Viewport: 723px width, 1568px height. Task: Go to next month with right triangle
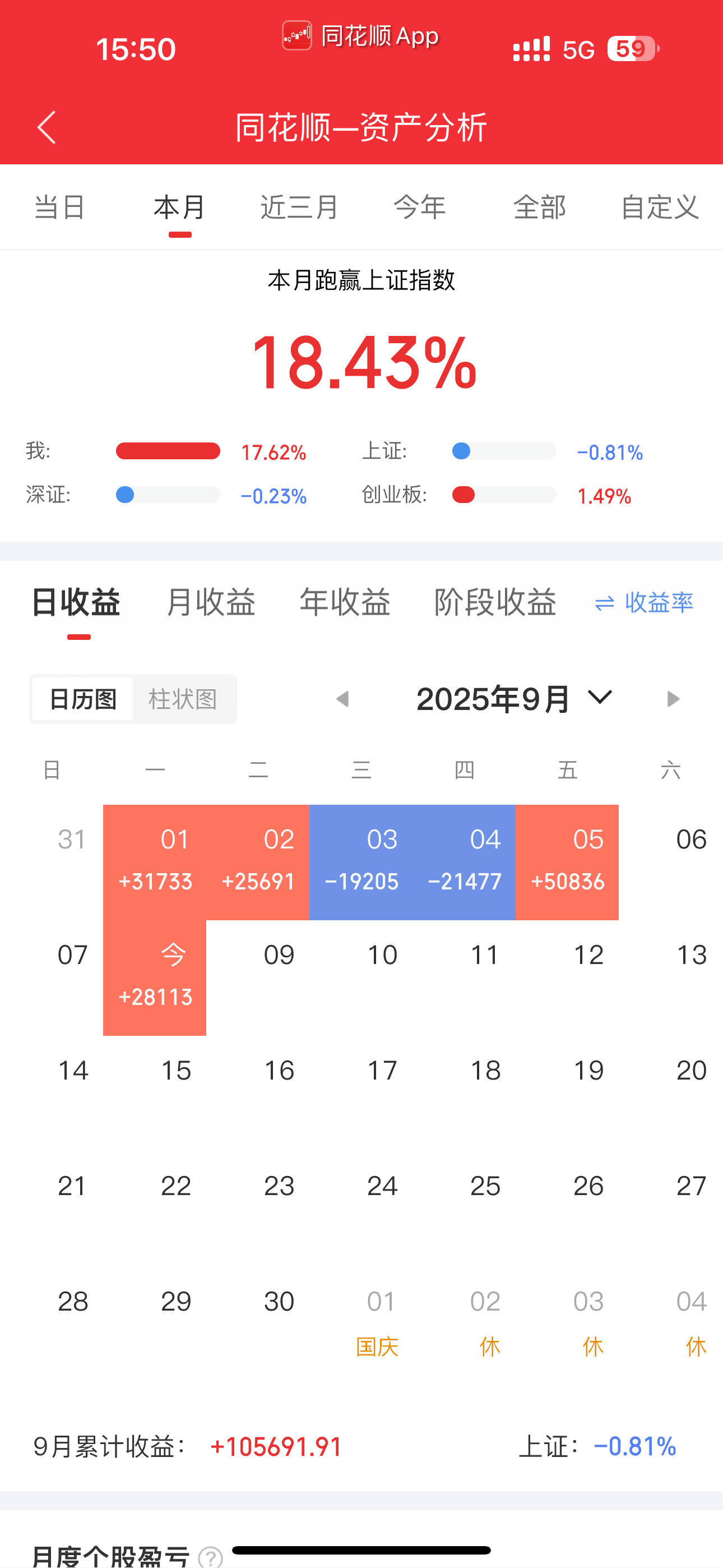(673, 699)
